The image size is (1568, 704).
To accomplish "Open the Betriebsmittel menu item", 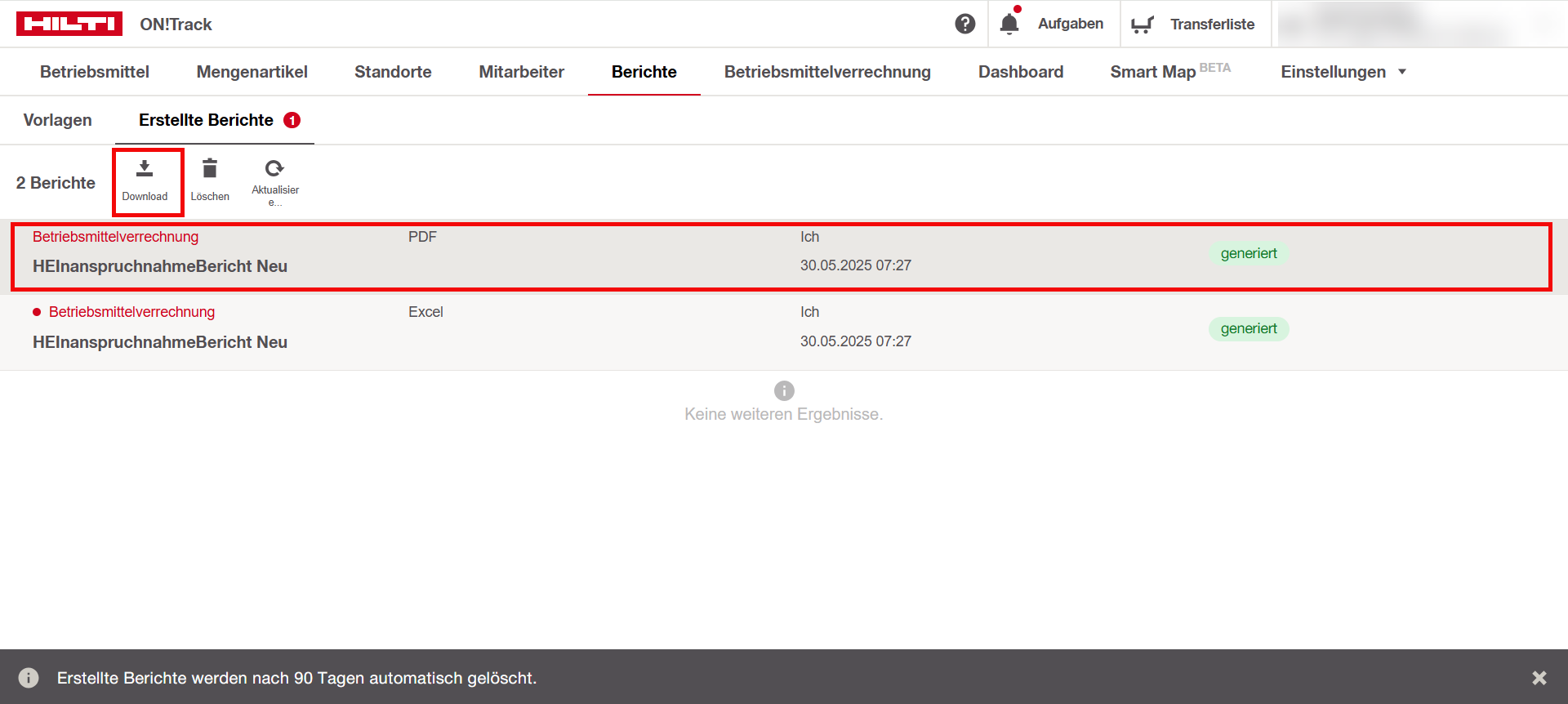I will [95, 72].
